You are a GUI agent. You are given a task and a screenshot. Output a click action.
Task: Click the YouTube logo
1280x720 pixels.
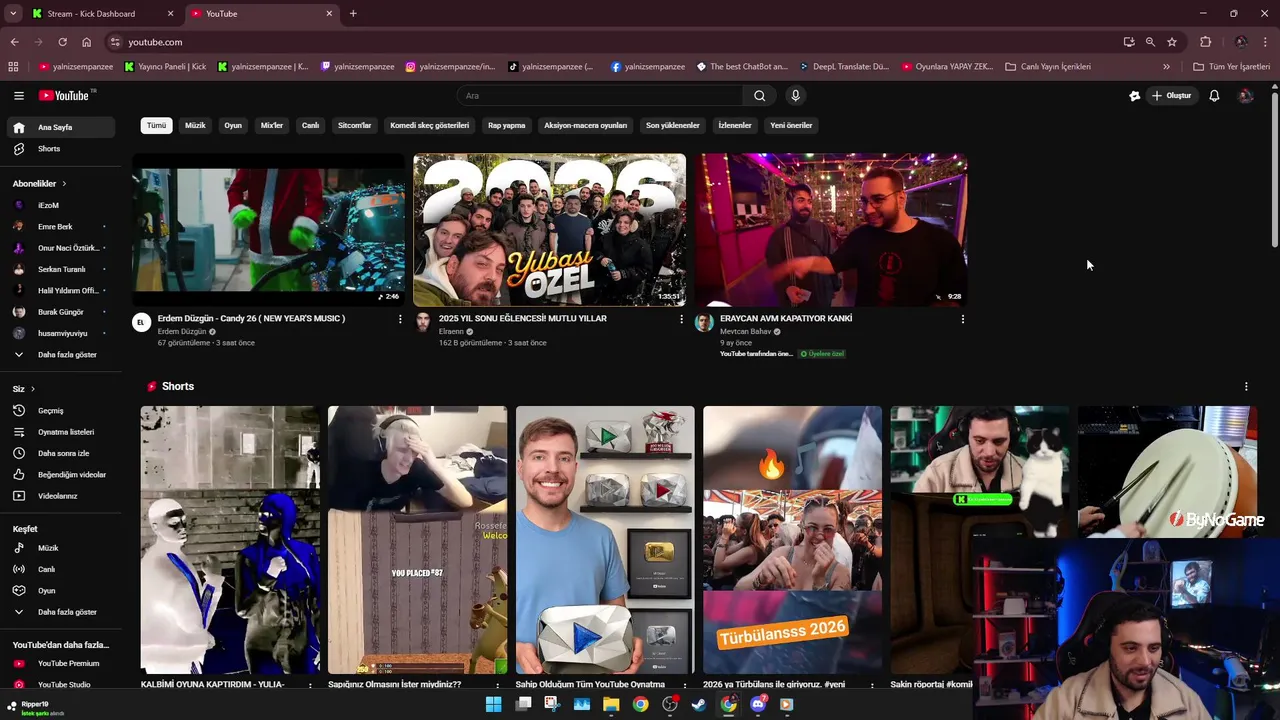(65, 96)
